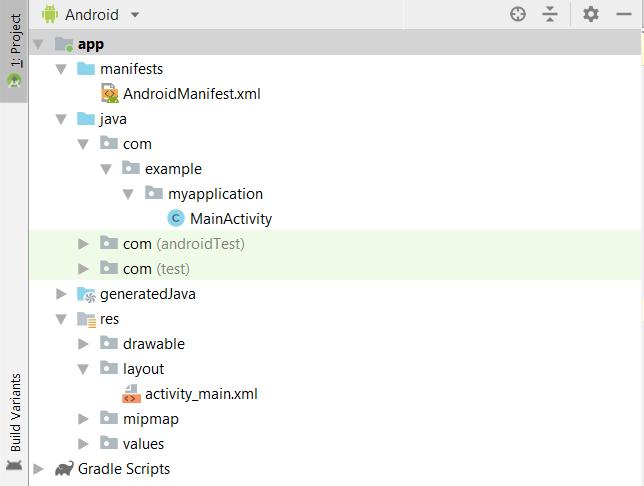The width and height of the screenshot is (644, 486).
Task: Click the MainActivity class C icon
Action: click(176, 219)
